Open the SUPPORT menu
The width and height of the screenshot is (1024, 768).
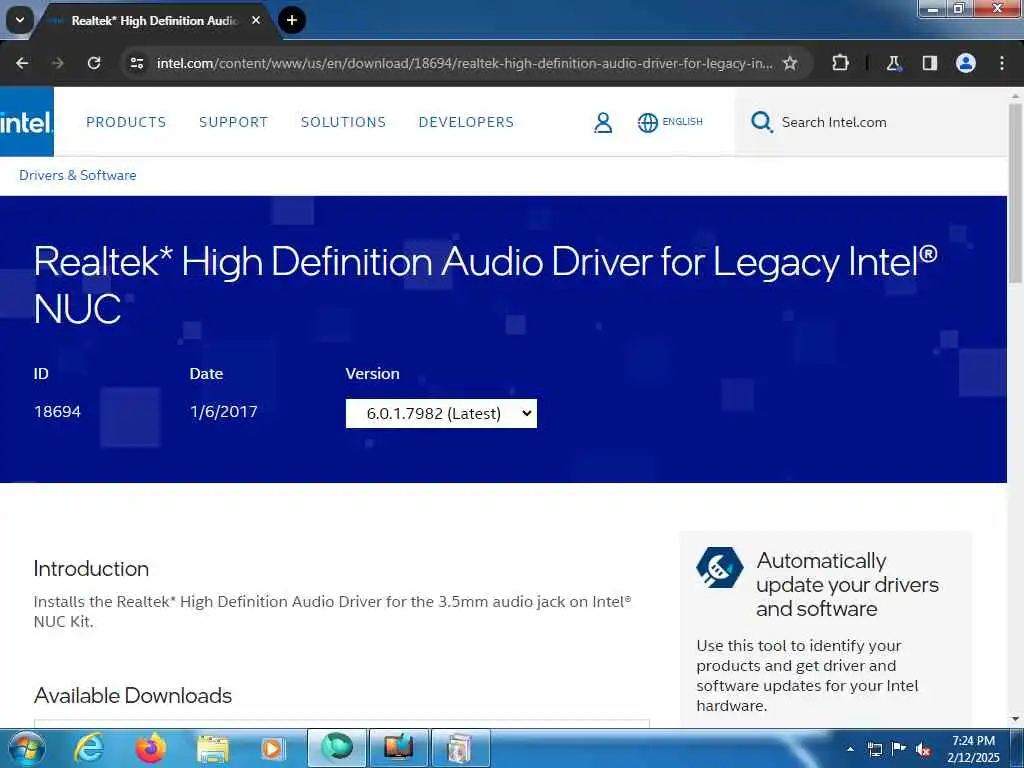(x=233, y=122)
